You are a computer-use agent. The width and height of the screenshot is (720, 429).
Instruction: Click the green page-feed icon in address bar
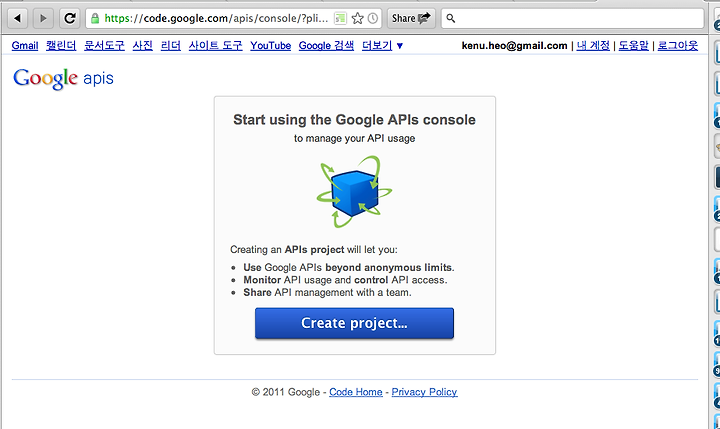(340, 18)
